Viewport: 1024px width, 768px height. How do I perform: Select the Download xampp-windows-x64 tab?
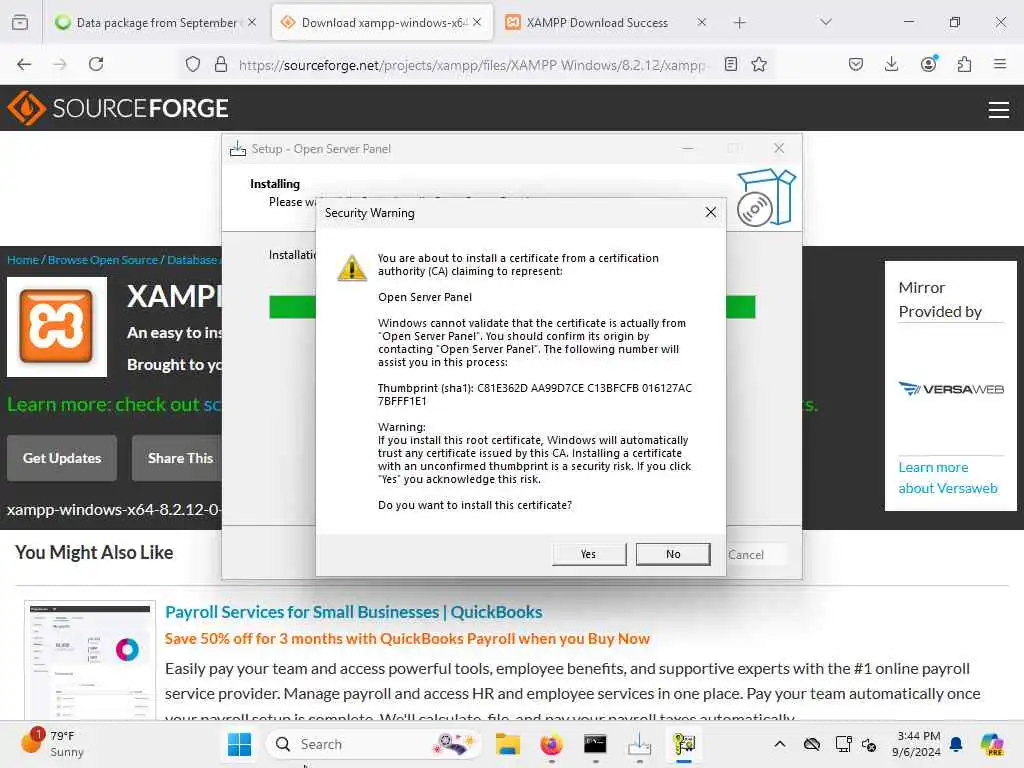(383, 23)
